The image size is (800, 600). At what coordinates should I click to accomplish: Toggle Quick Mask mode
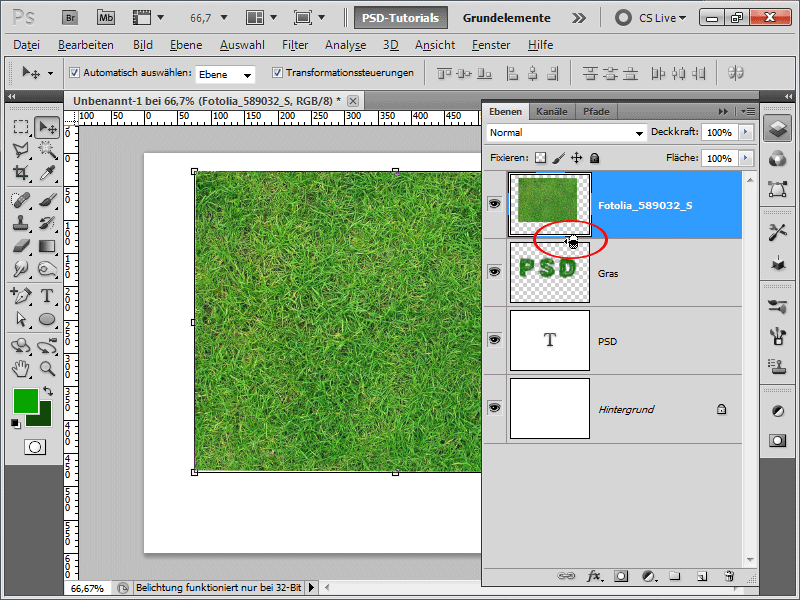click(35, 447)
